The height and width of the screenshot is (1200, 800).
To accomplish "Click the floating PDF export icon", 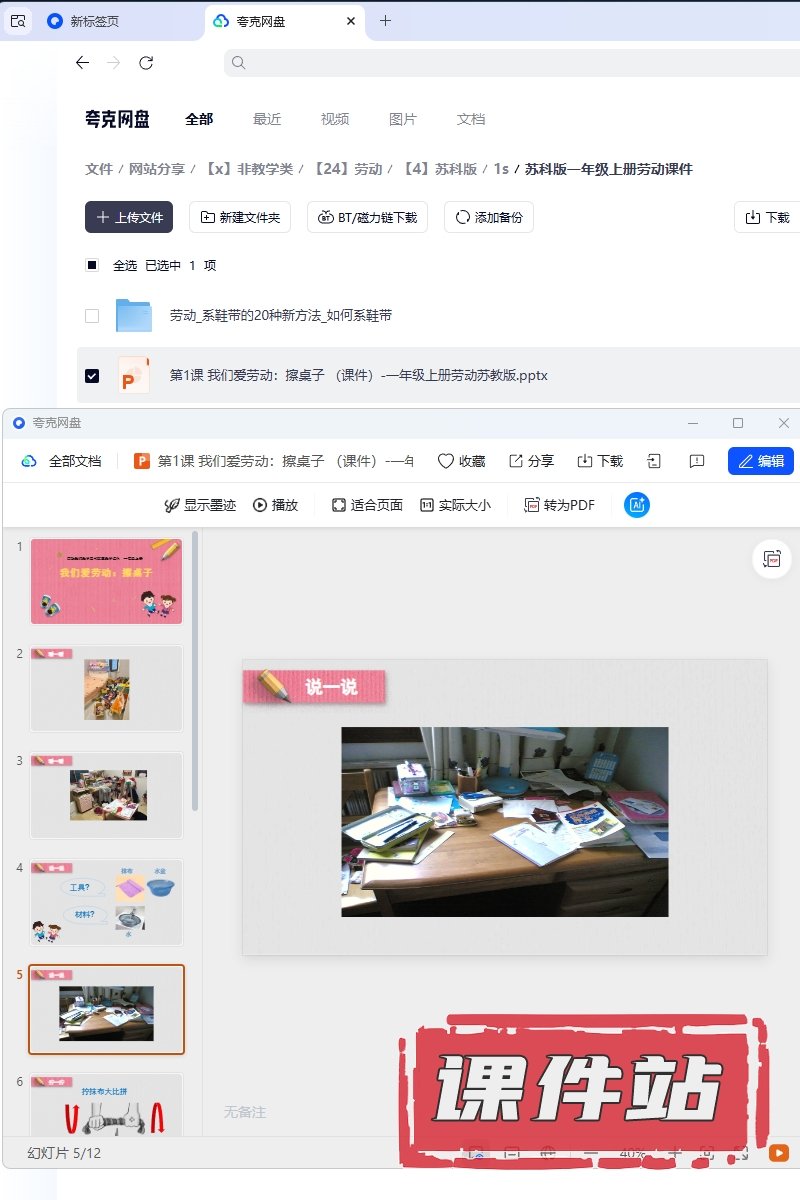I will point(772,559).
